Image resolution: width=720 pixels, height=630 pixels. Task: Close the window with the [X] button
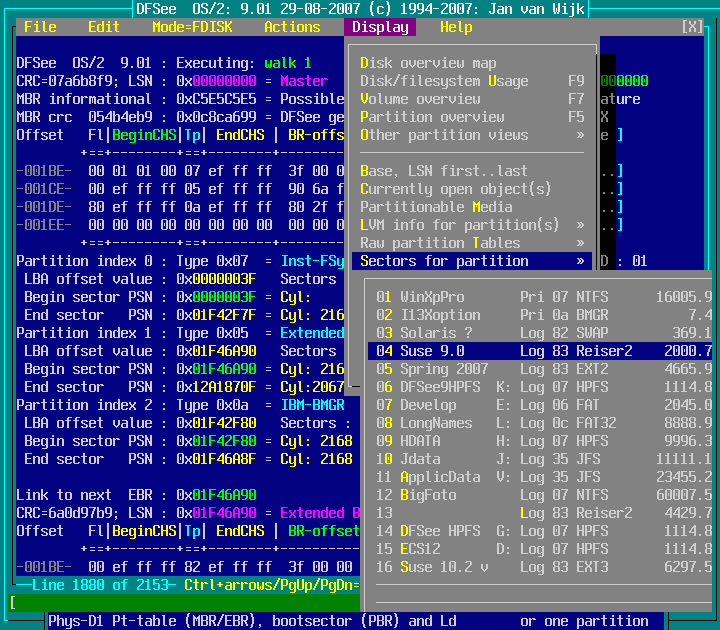click(692, 27)
